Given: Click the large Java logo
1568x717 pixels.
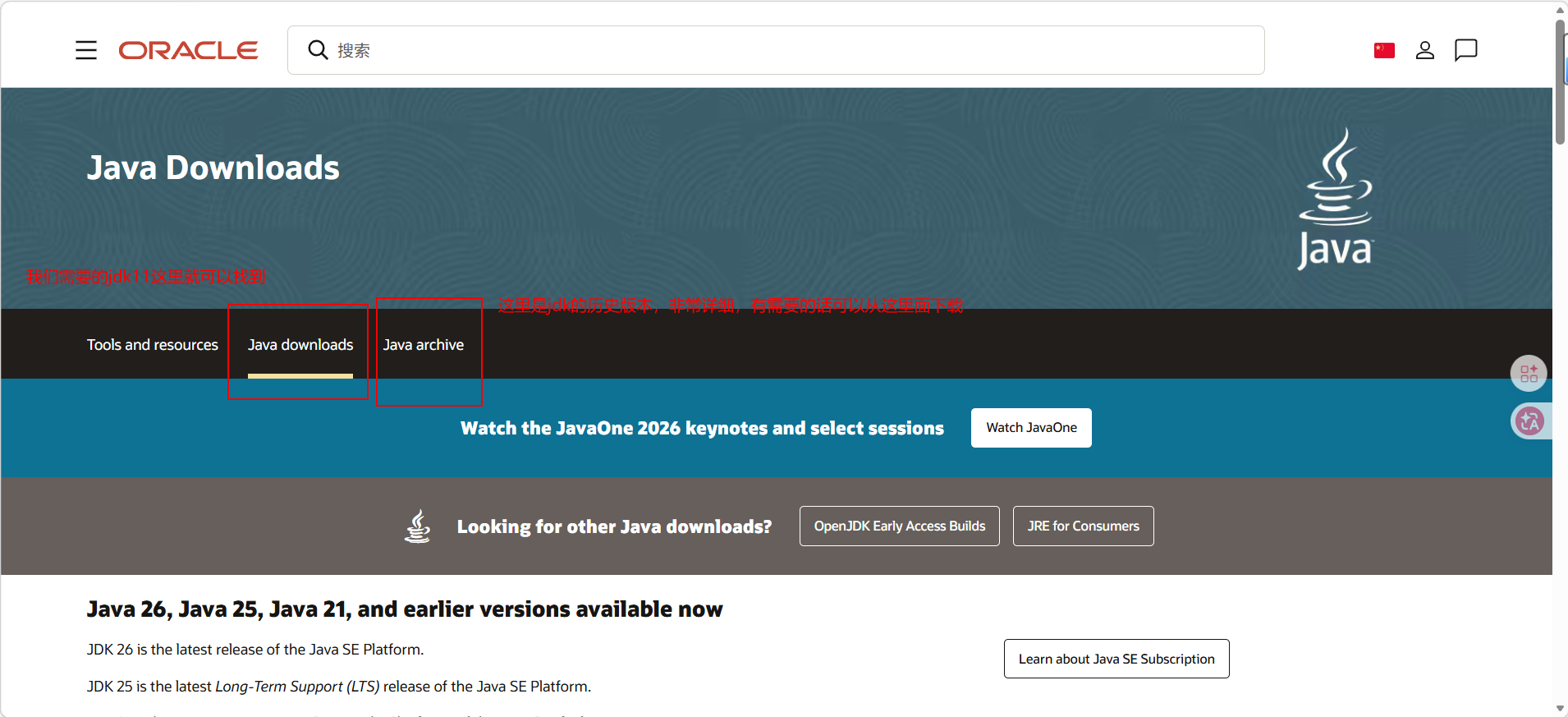Looking at the screenshot, I should pos(1335,198).
